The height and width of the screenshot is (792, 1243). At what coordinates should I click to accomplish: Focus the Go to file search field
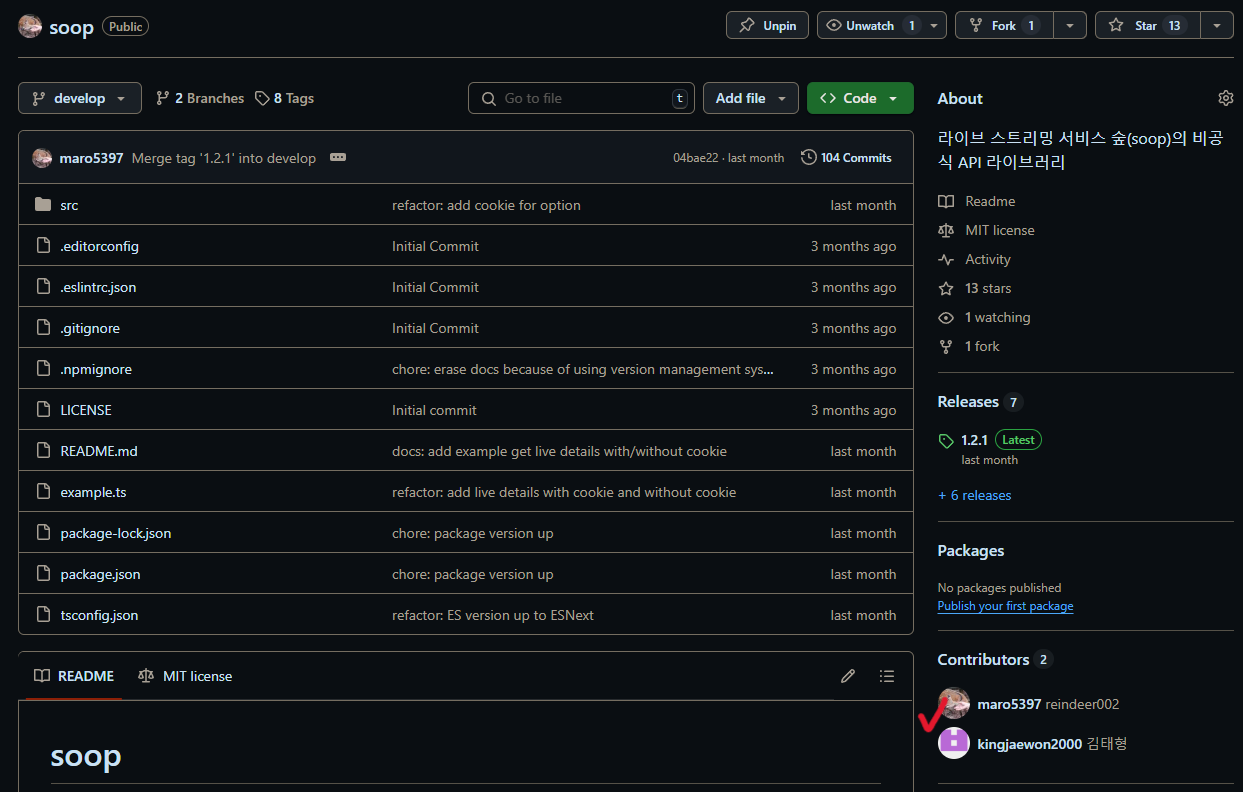pyautogui.click(x=581, y=98)
